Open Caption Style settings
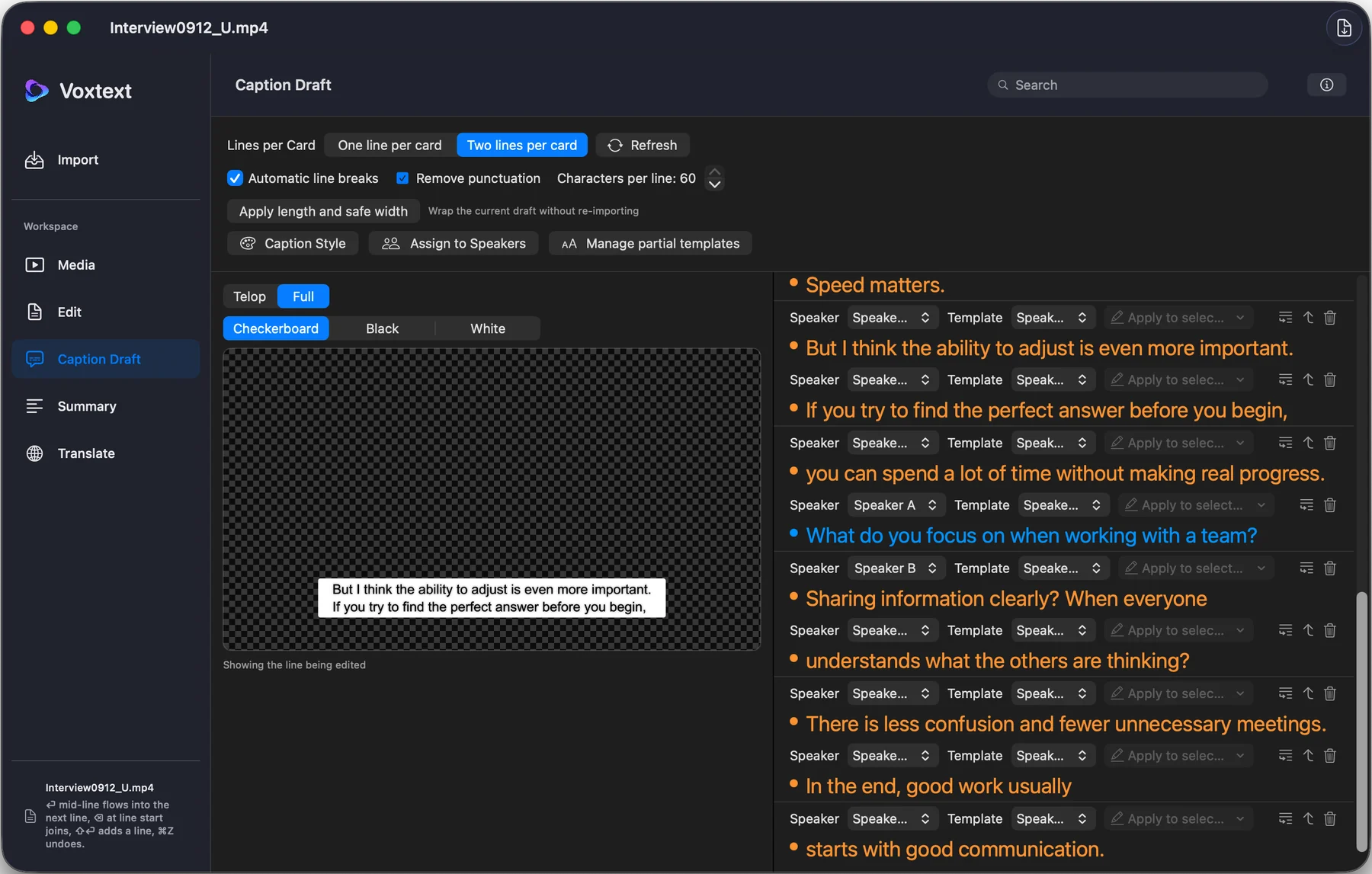The width and height of the screenshot is (1372, 874). (293, 244)
